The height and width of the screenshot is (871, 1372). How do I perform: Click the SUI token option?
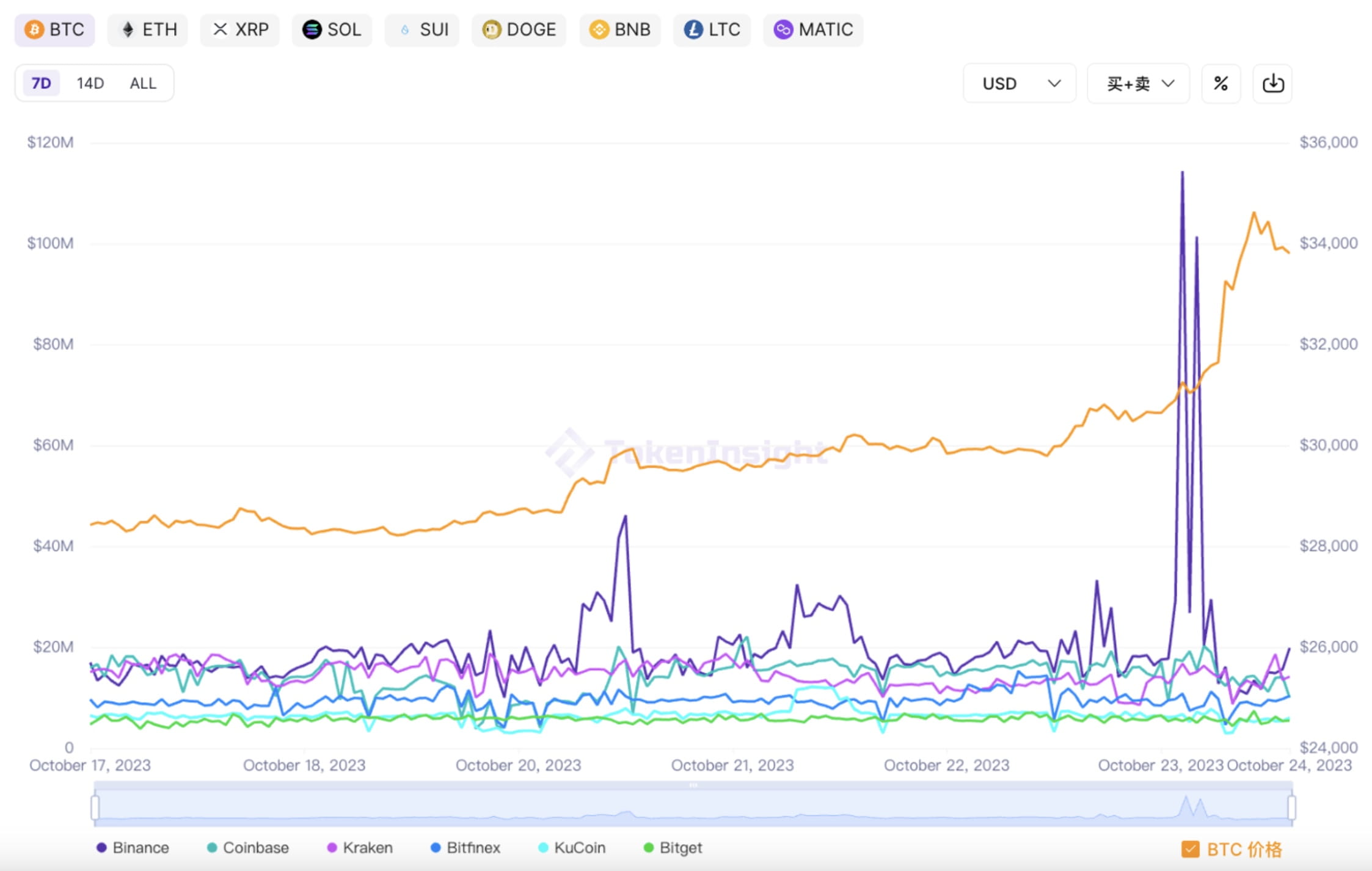421,29
